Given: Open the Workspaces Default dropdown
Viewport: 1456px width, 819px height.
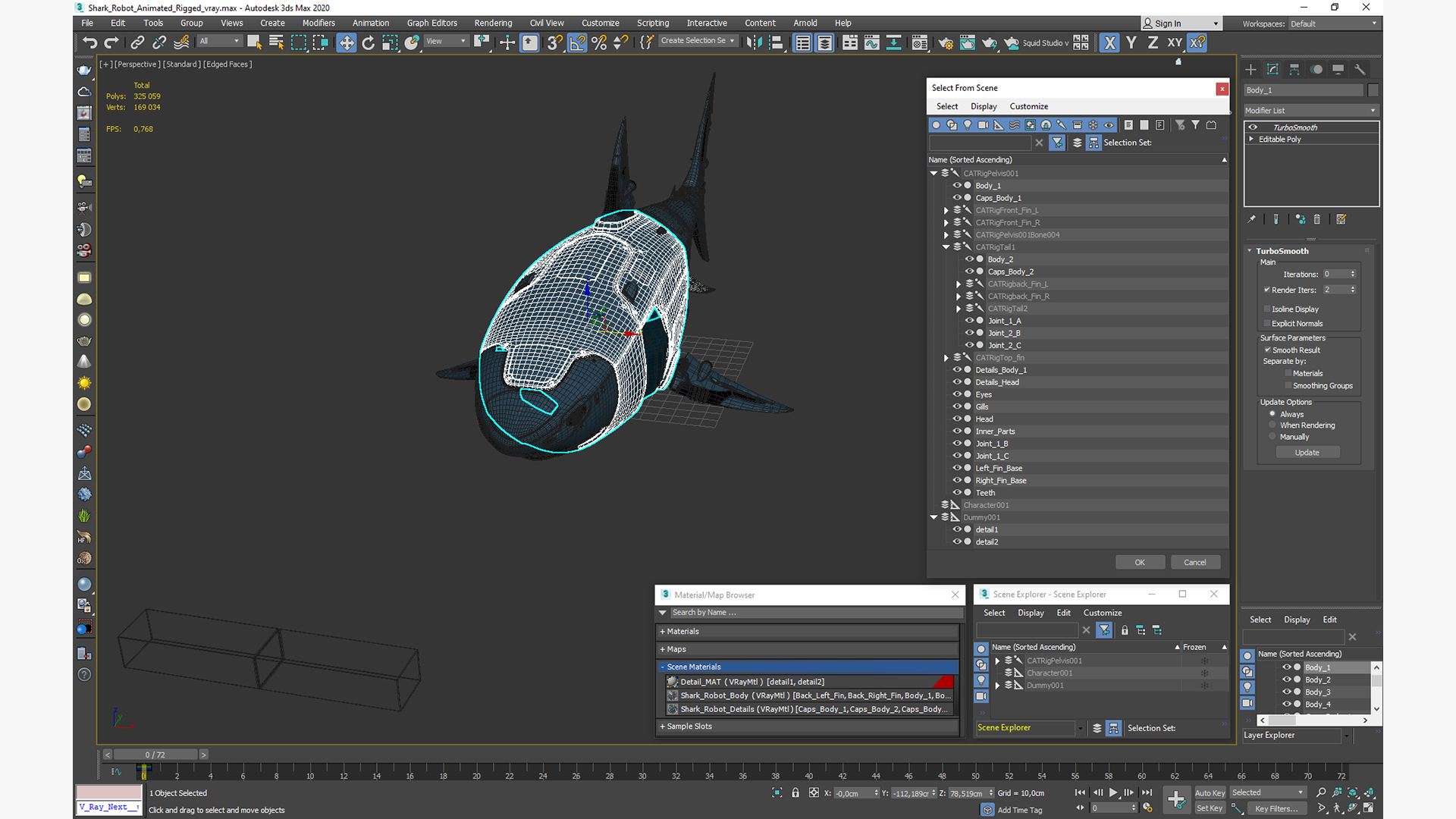Looking at the screenshot, I should click(x=1333, y=24).
